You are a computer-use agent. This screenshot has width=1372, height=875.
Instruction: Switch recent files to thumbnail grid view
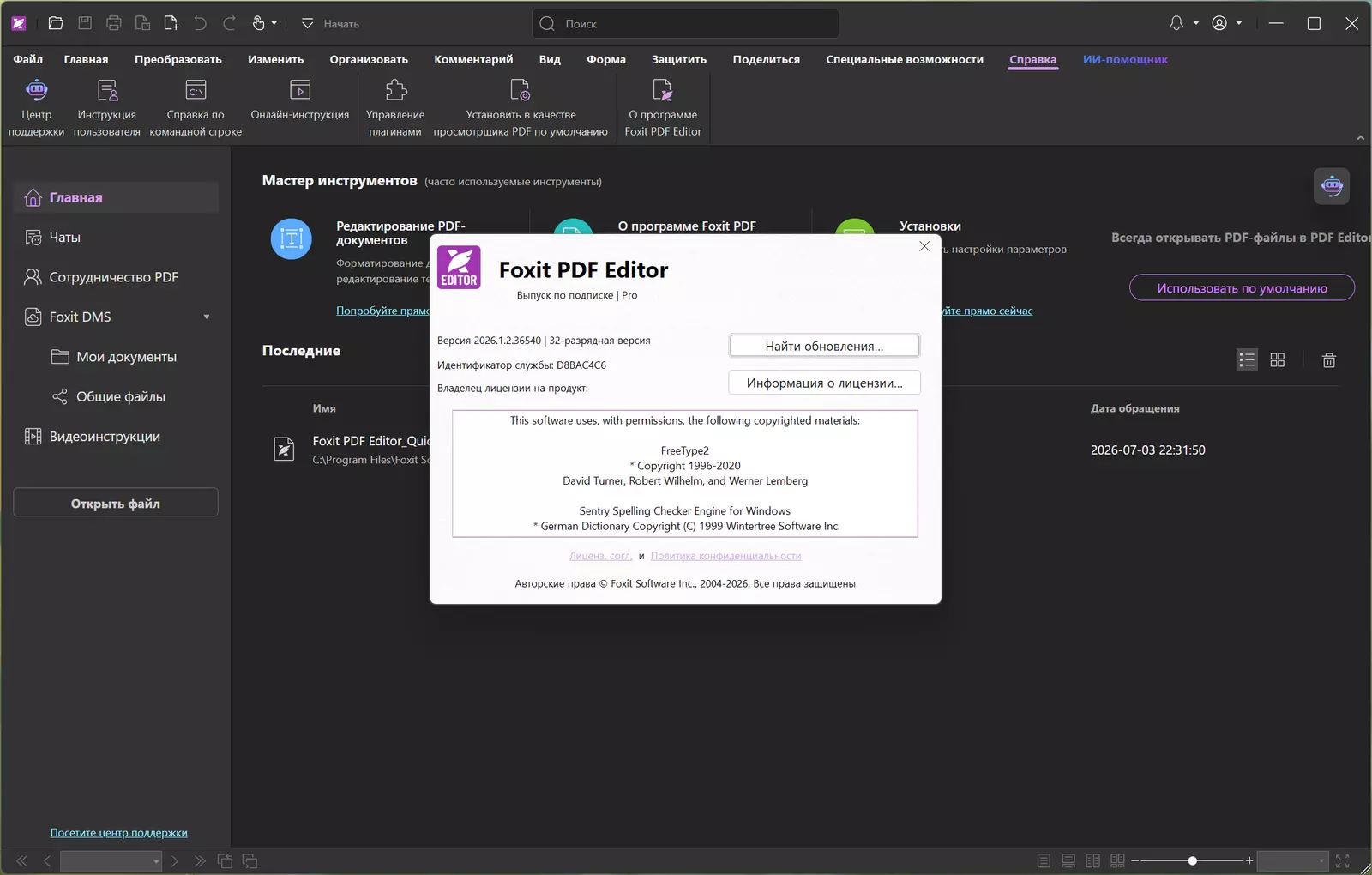point(1278,360)
